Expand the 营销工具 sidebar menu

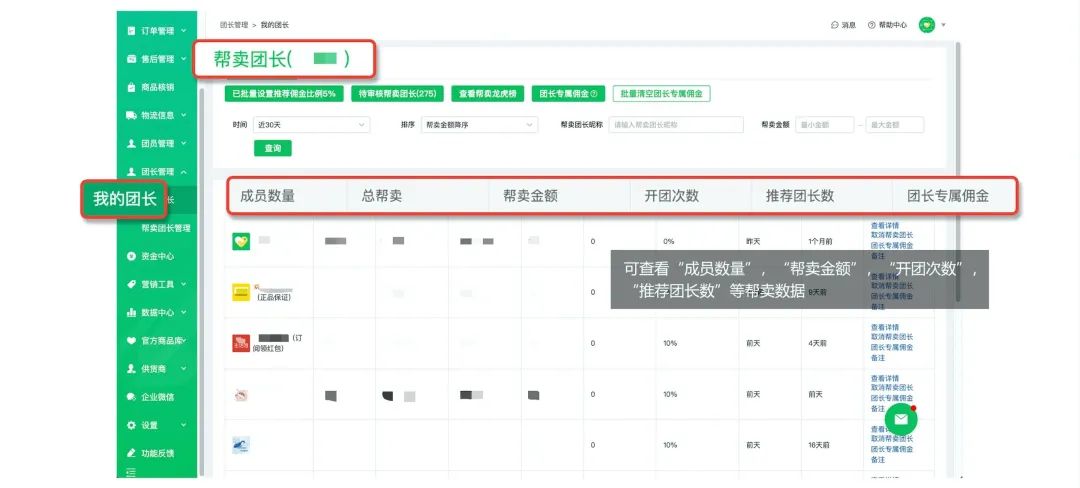184,284
